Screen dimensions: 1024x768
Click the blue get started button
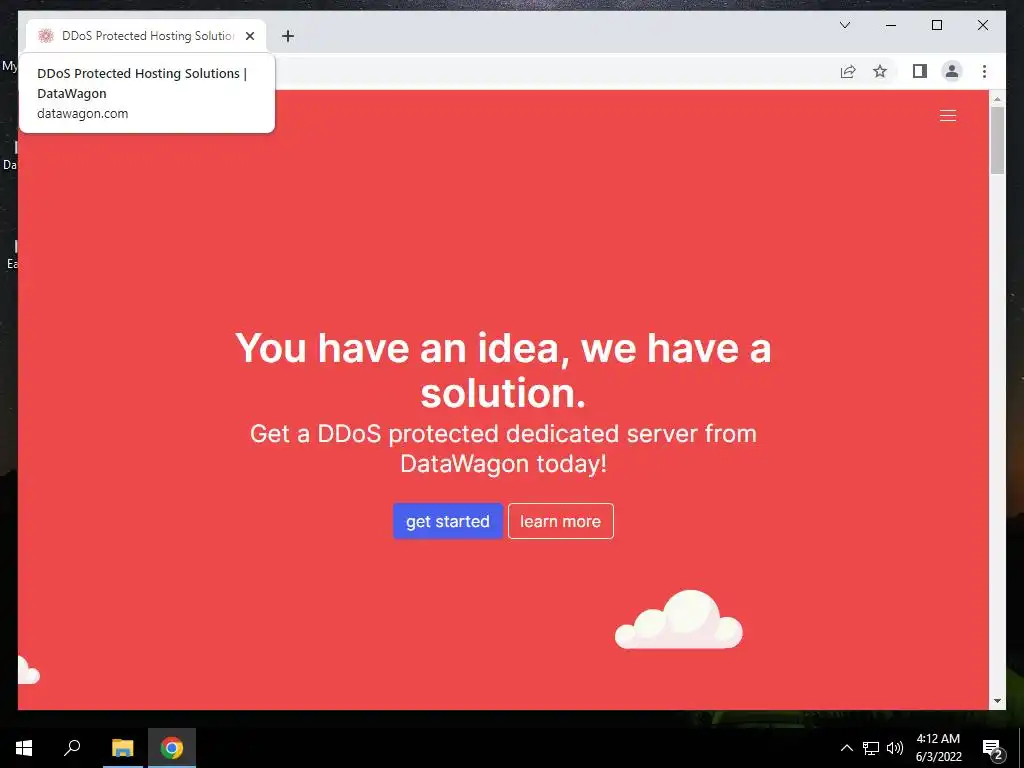coord(447,521)
